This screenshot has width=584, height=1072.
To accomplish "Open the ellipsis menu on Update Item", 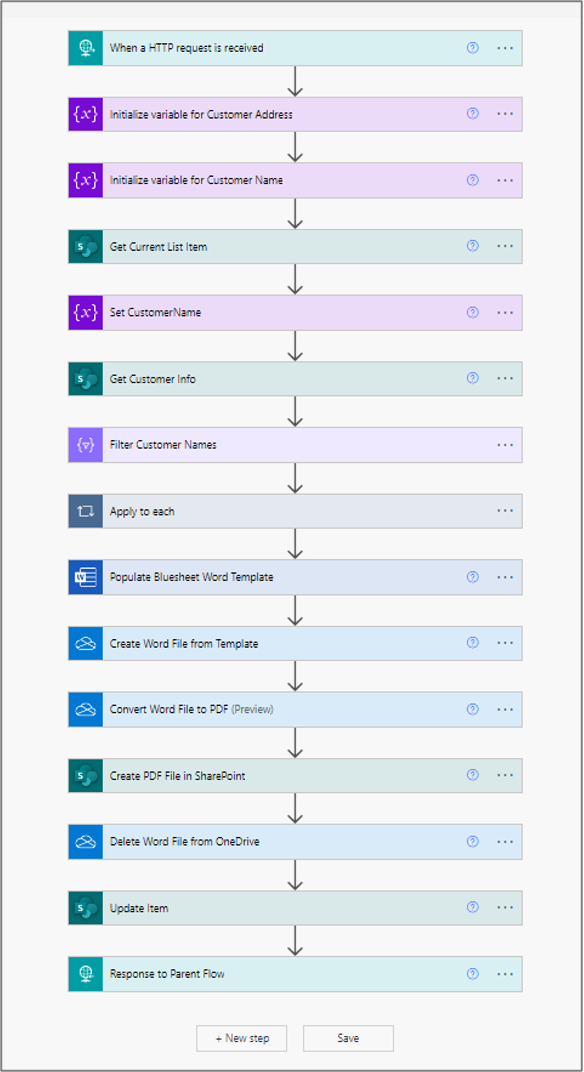I will [505, 908].
